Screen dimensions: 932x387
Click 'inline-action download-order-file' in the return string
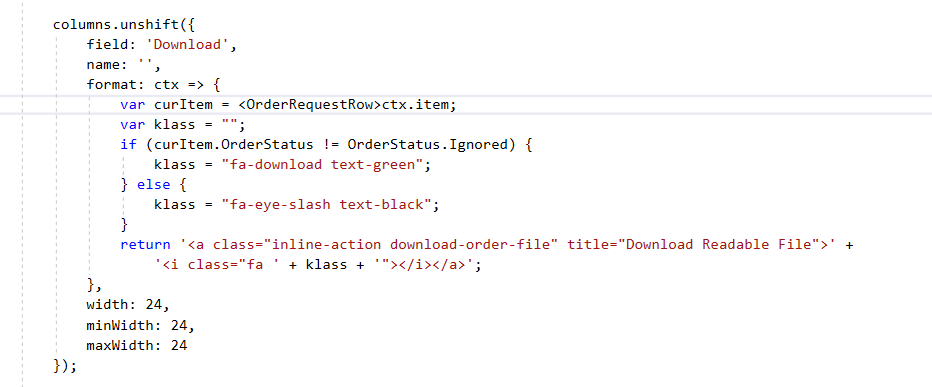pos(411,245)
